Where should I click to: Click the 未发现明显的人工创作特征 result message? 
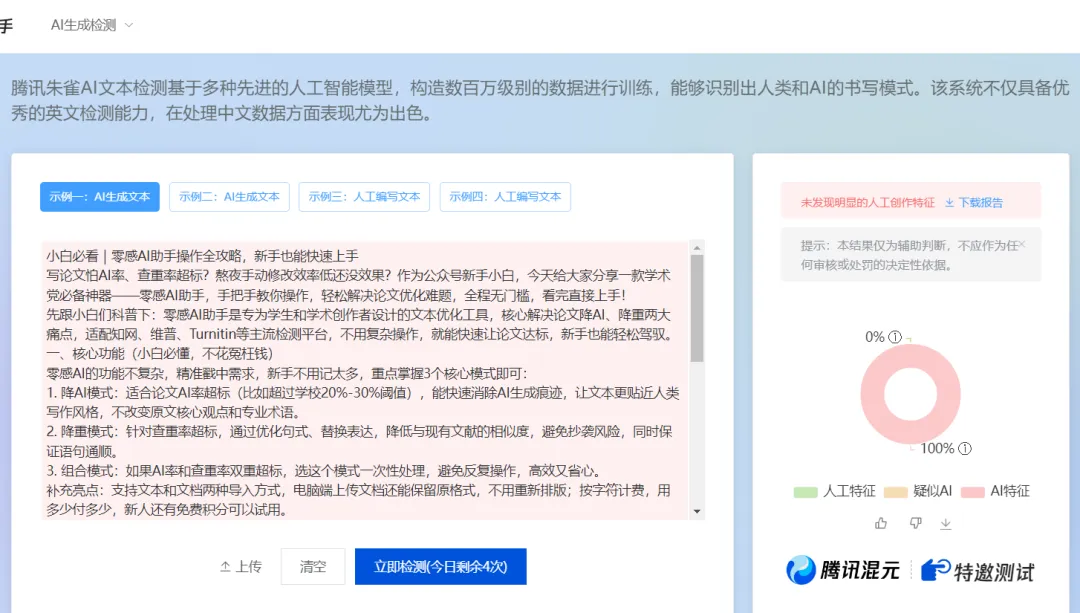pos(868,202)
